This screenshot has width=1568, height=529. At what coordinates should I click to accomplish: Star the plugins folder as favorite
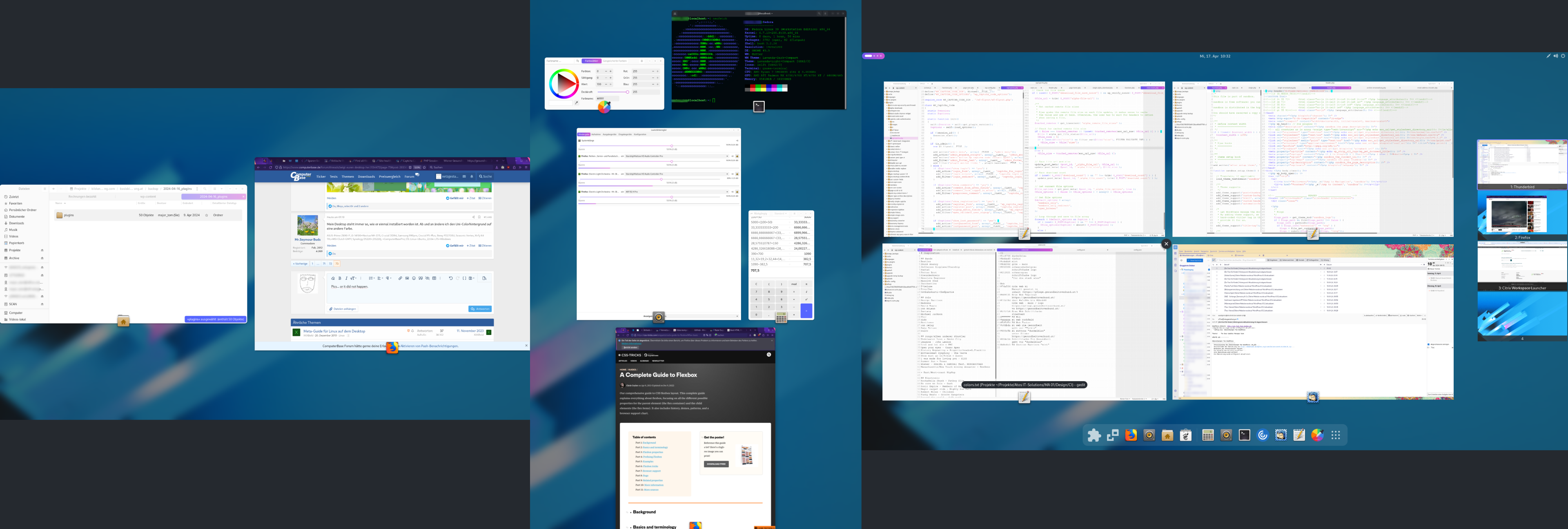tap(206, 215)
